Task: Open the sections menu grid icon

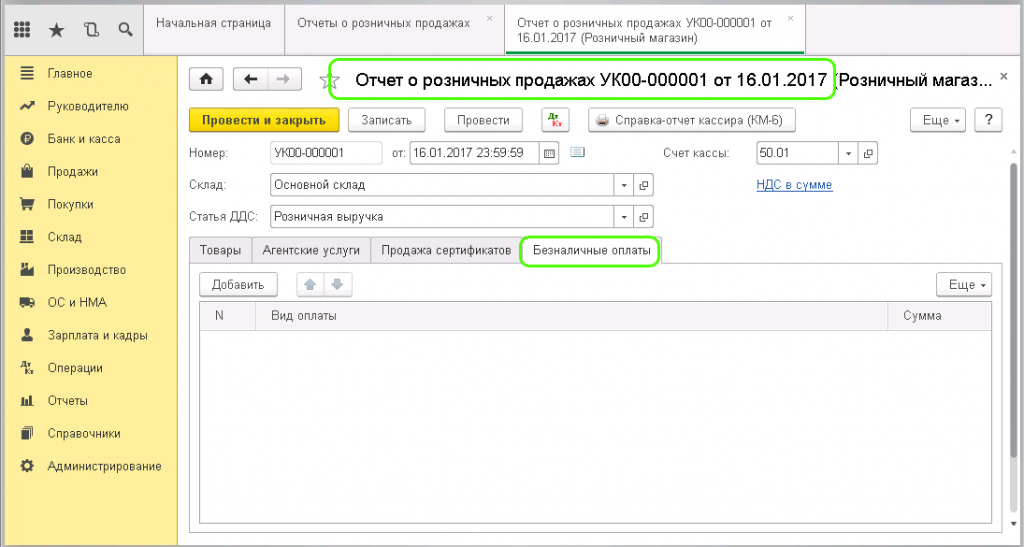Action: (x=22, y=30)
